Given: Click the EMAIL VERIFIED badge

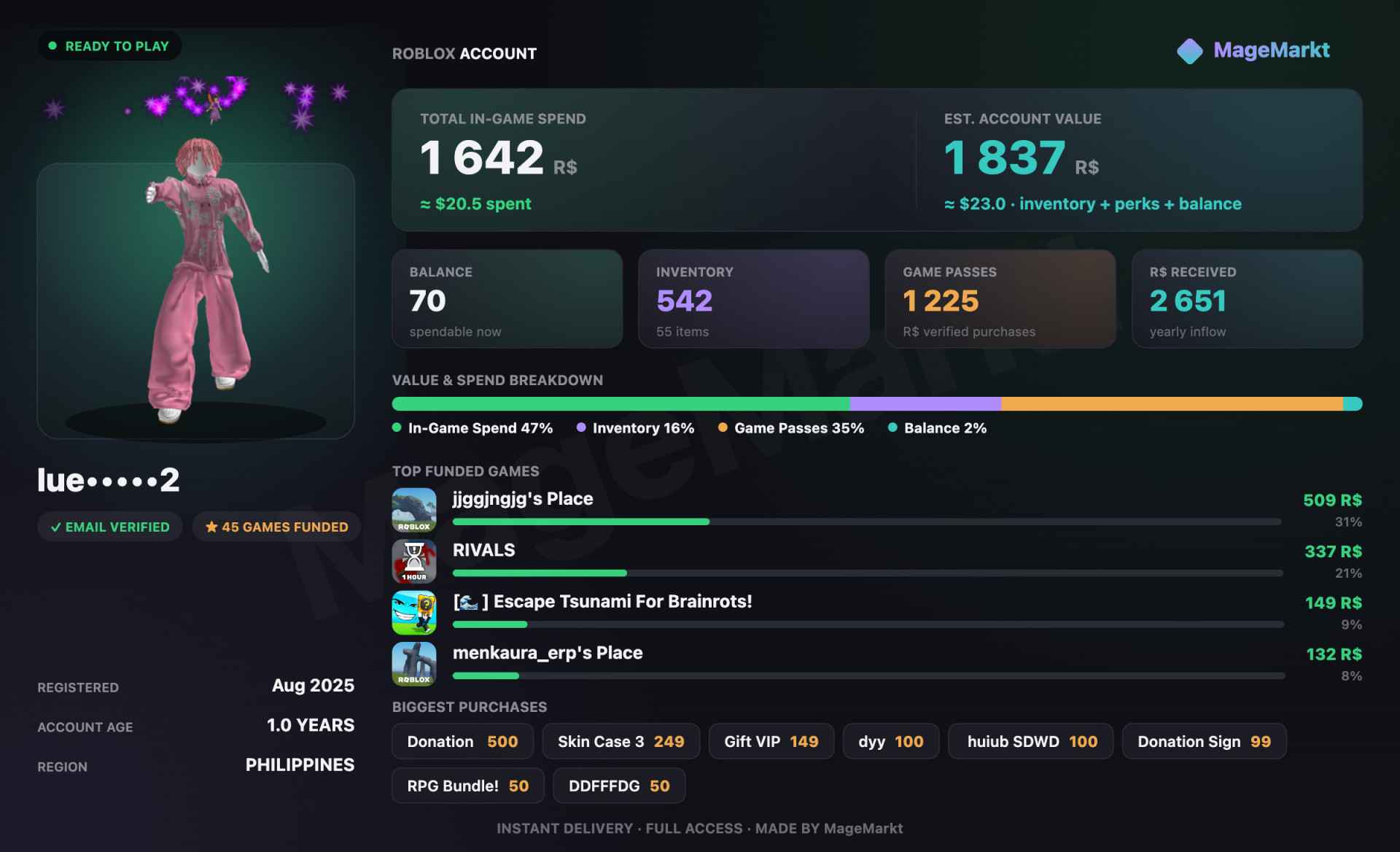Looking at the screenshot, I should 110,527.
